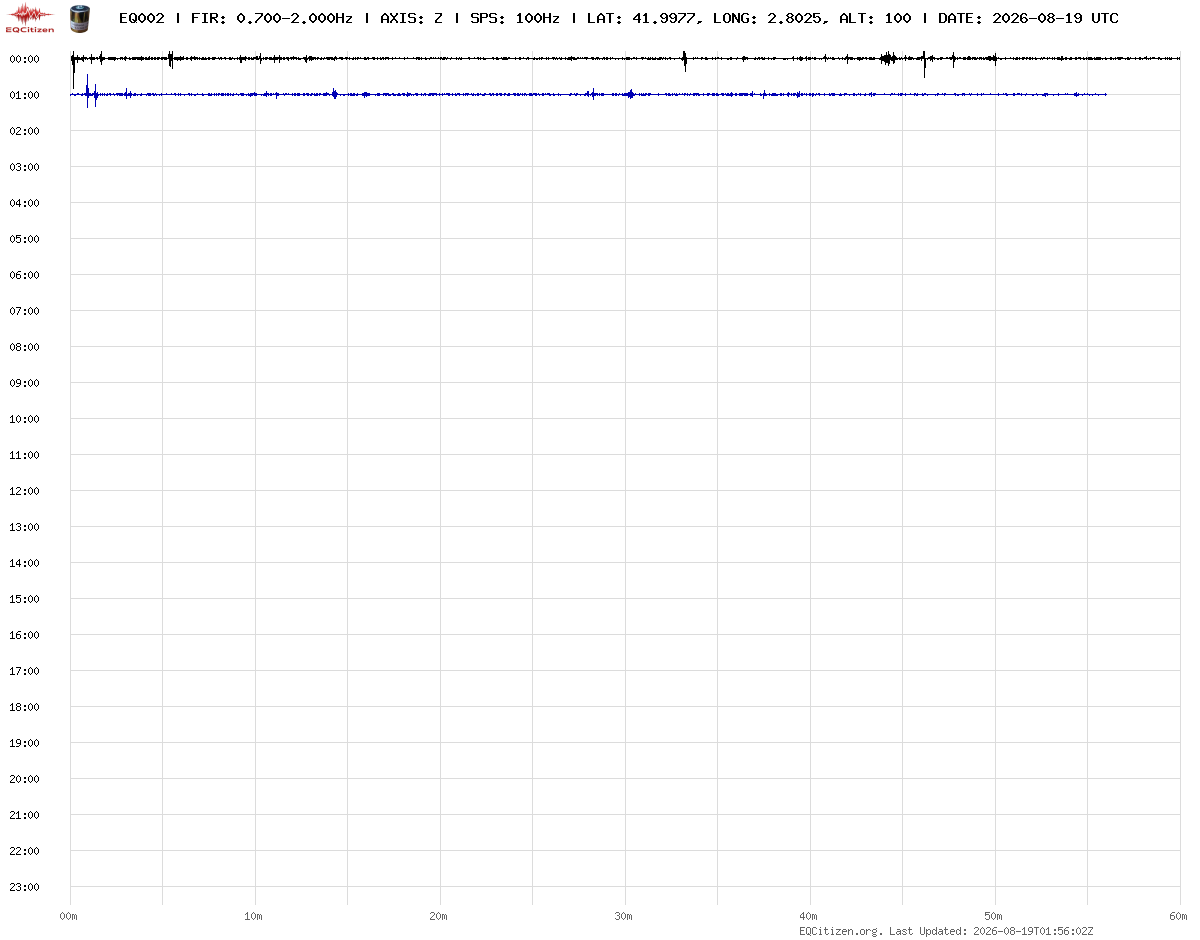
Task: Click the 14:00 hour row label
Action: pos(23,563)
